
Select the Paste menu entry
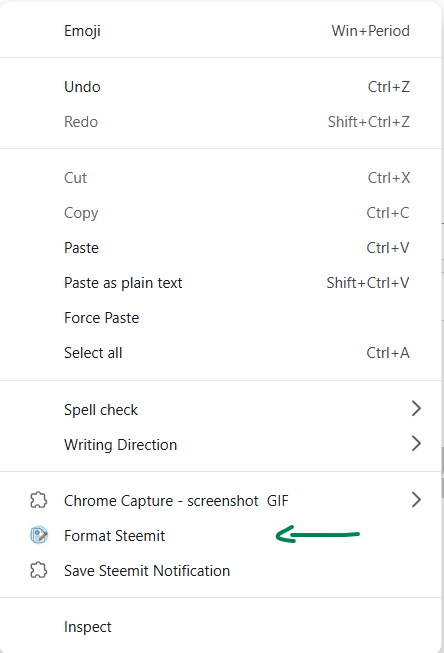point(221,248)
